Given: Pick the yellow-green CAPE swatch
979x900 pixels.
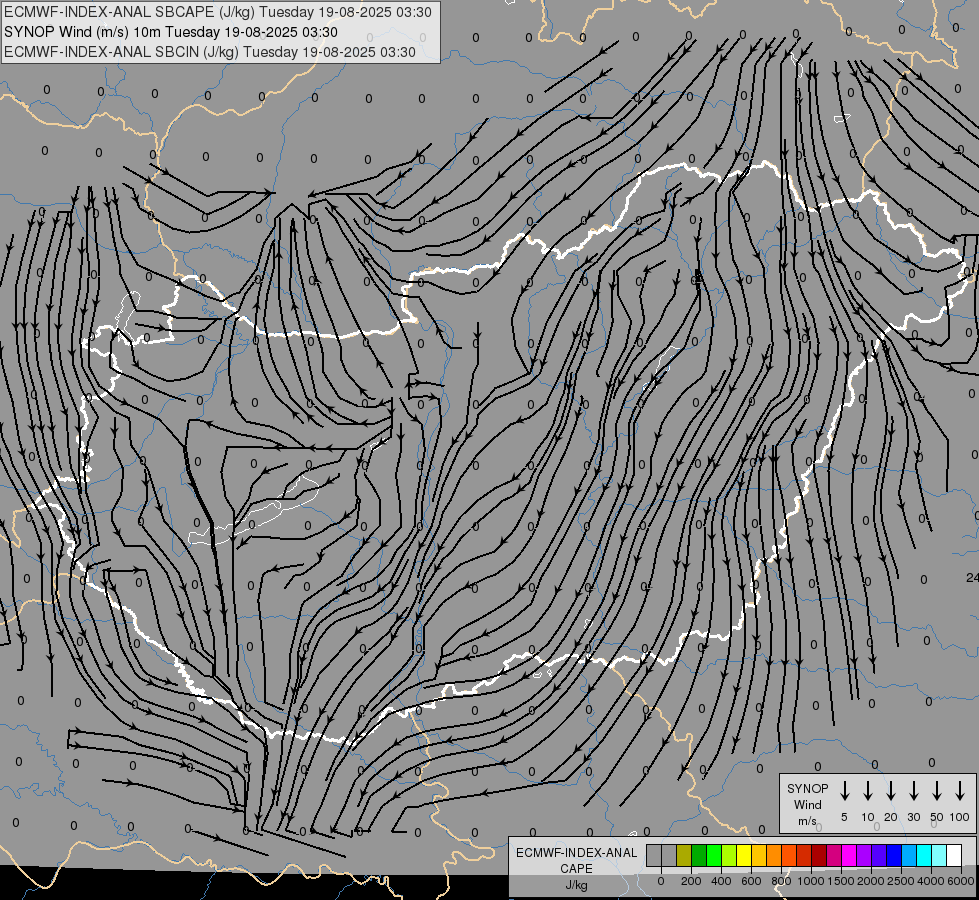Looking at the screenshot, I should (729, 855).
